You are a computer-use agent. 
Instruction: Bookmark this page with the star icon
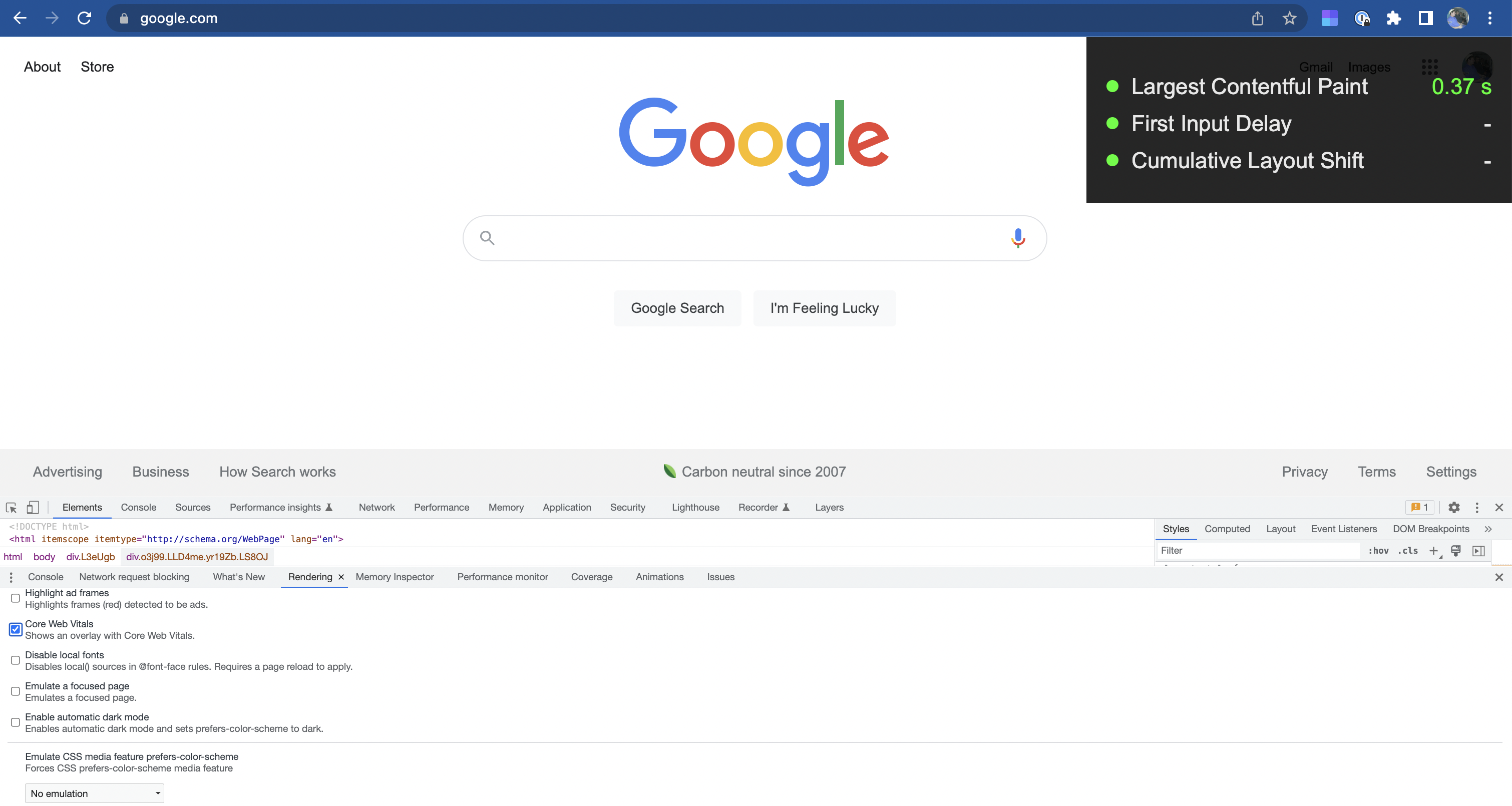(1289, 18)
